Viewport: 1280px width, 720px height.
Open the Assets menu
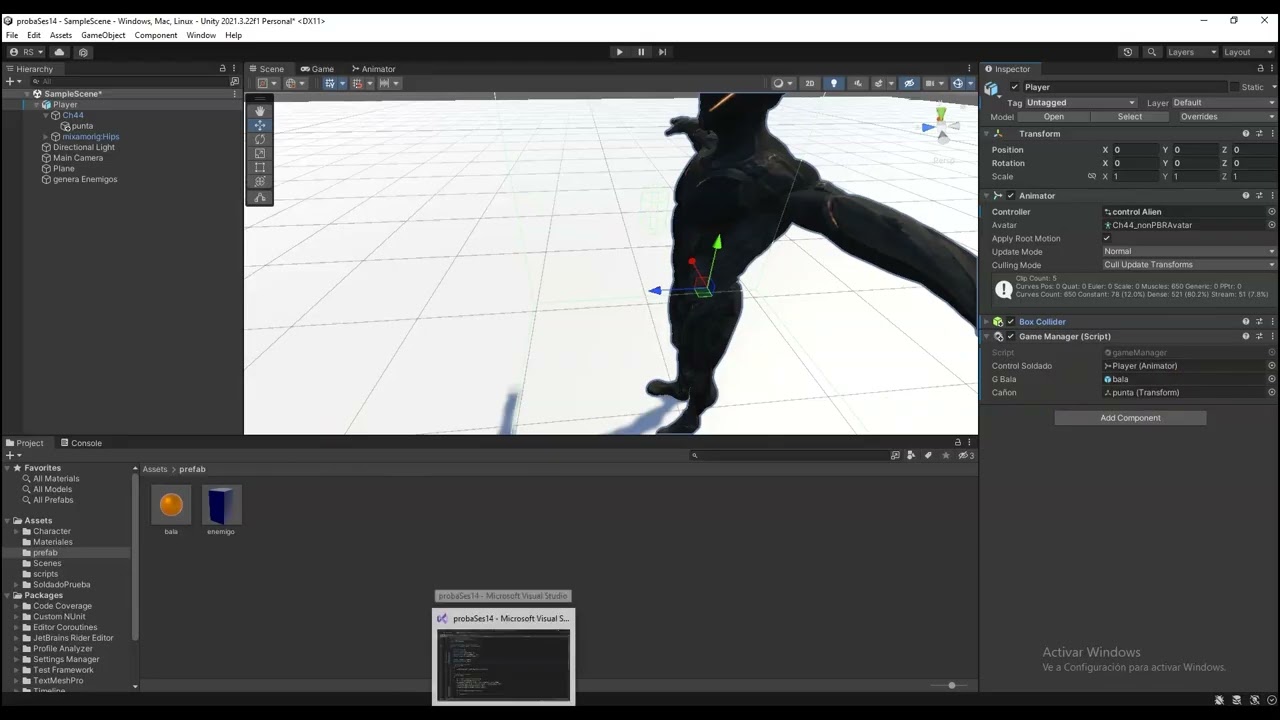(61, 35)
